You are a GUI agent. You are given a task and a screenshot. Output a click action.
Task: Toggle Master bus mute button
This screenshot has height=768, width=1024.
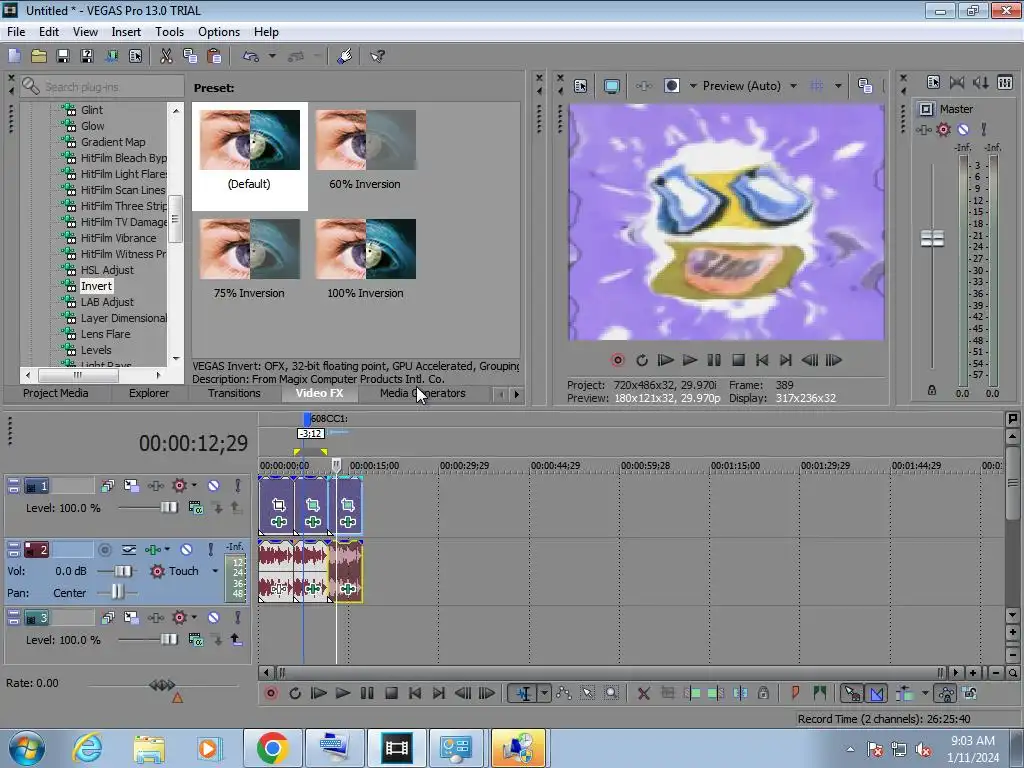click(963, 129)
